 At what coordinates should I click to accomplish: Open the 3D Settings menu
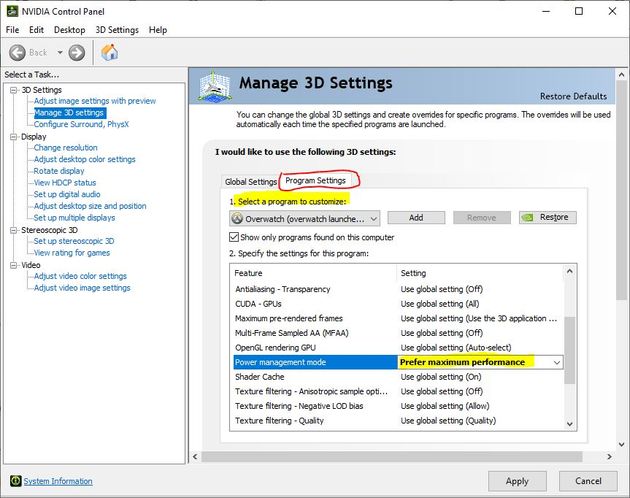click(117, 30)
